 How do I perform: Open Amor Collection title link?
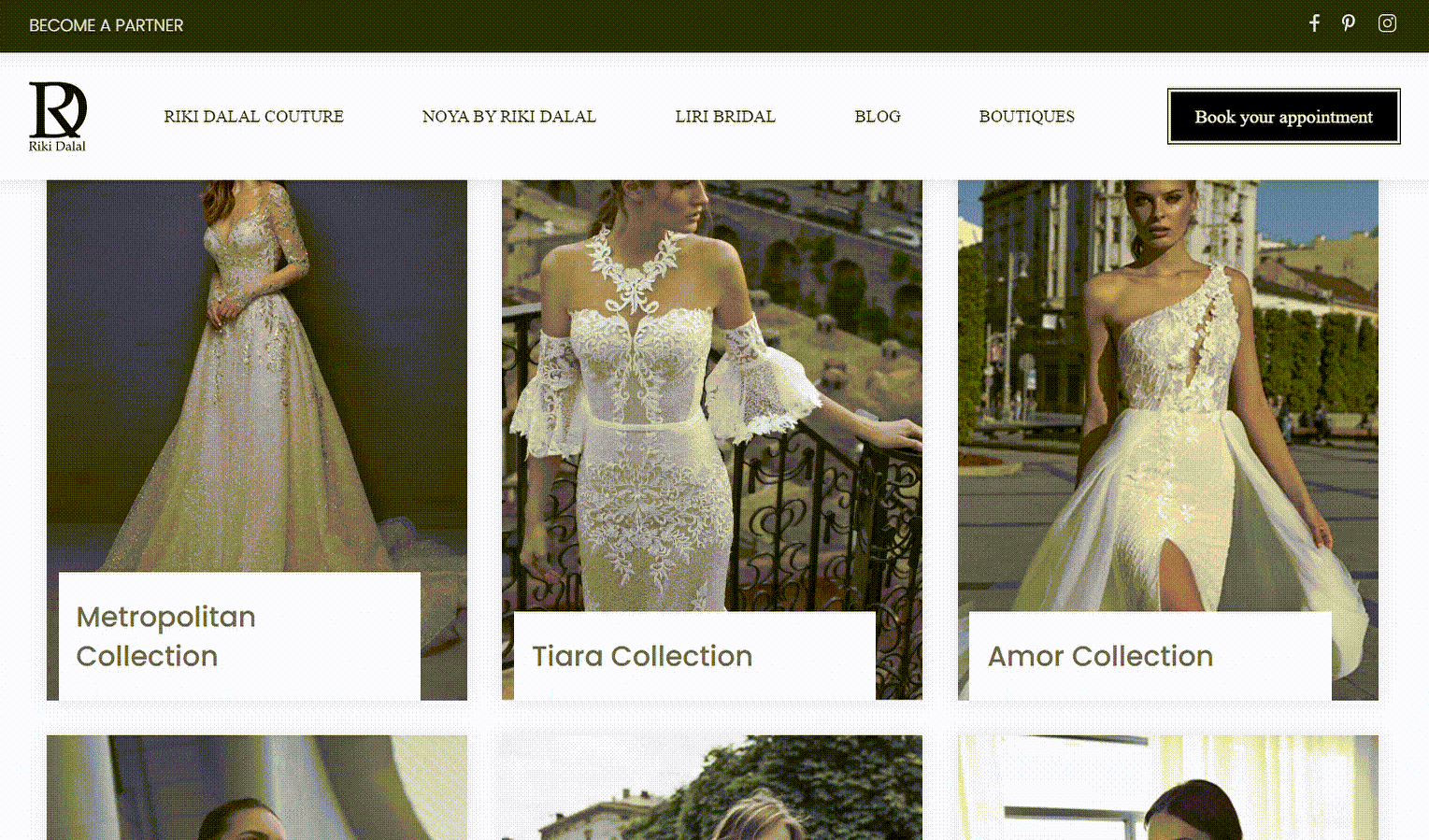[1100, 656]
